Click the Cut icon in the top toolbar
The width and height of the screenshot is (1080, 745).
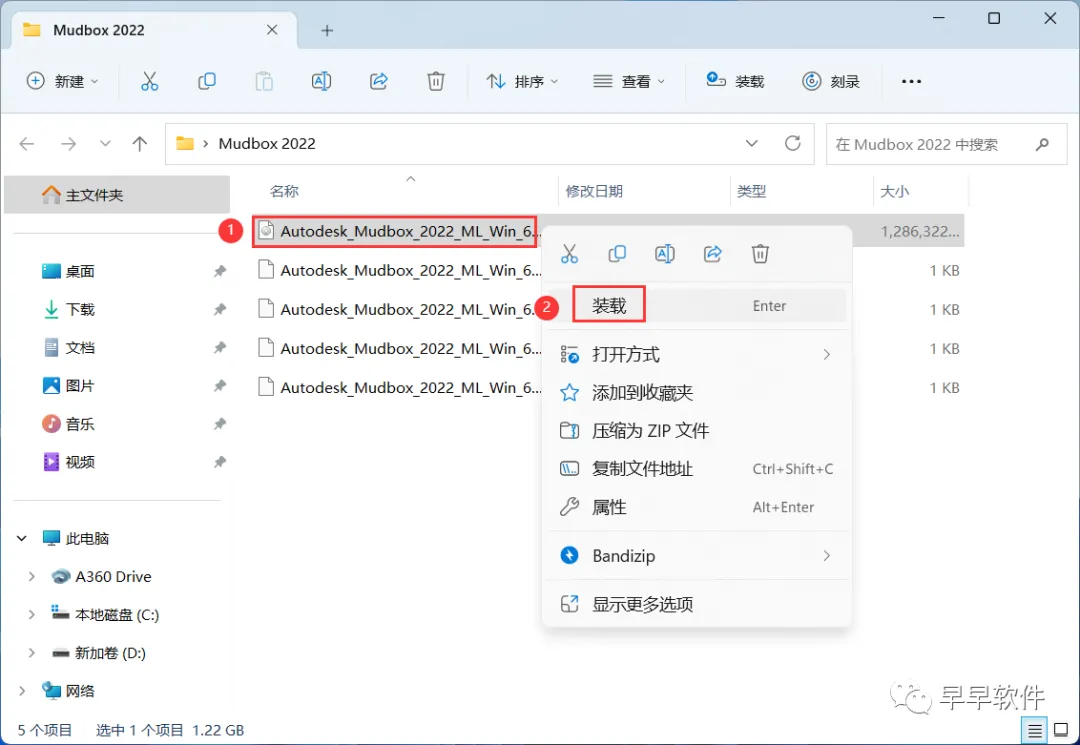[149, 81]
